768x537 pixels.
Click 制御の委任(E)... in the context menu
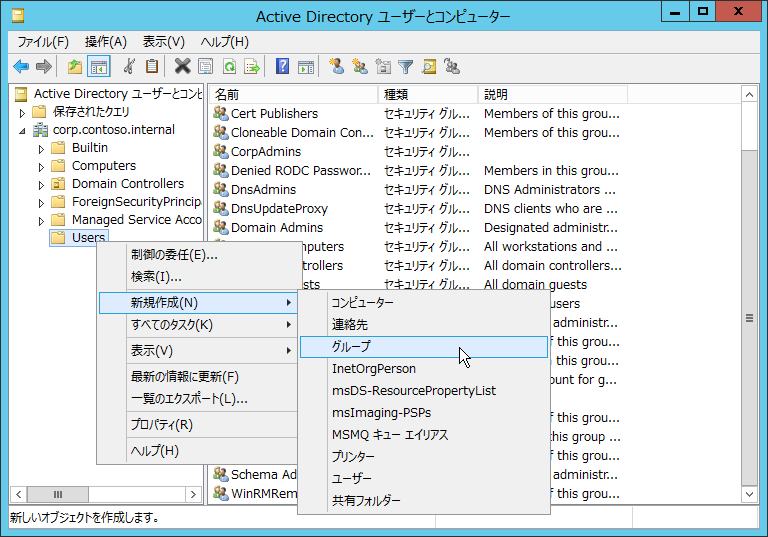(198, 255)
